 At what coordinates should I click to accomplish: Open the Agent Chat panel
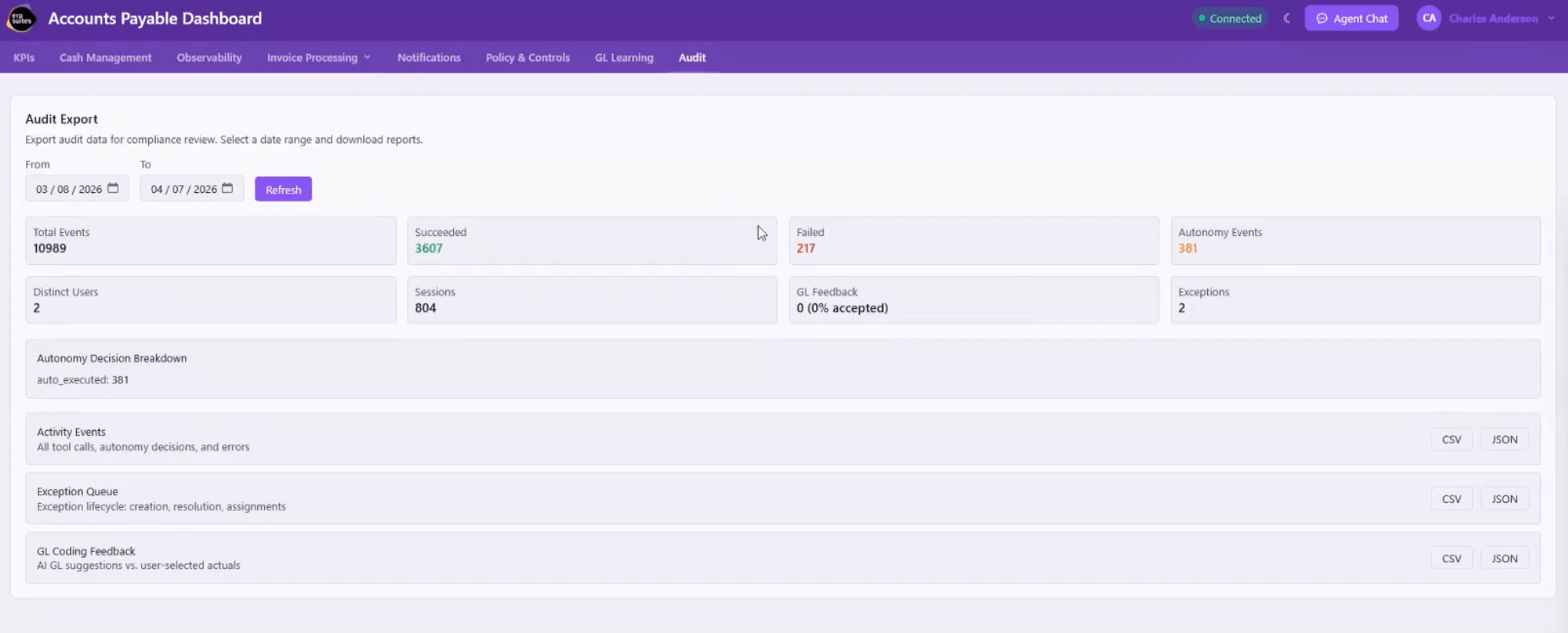1351,18
